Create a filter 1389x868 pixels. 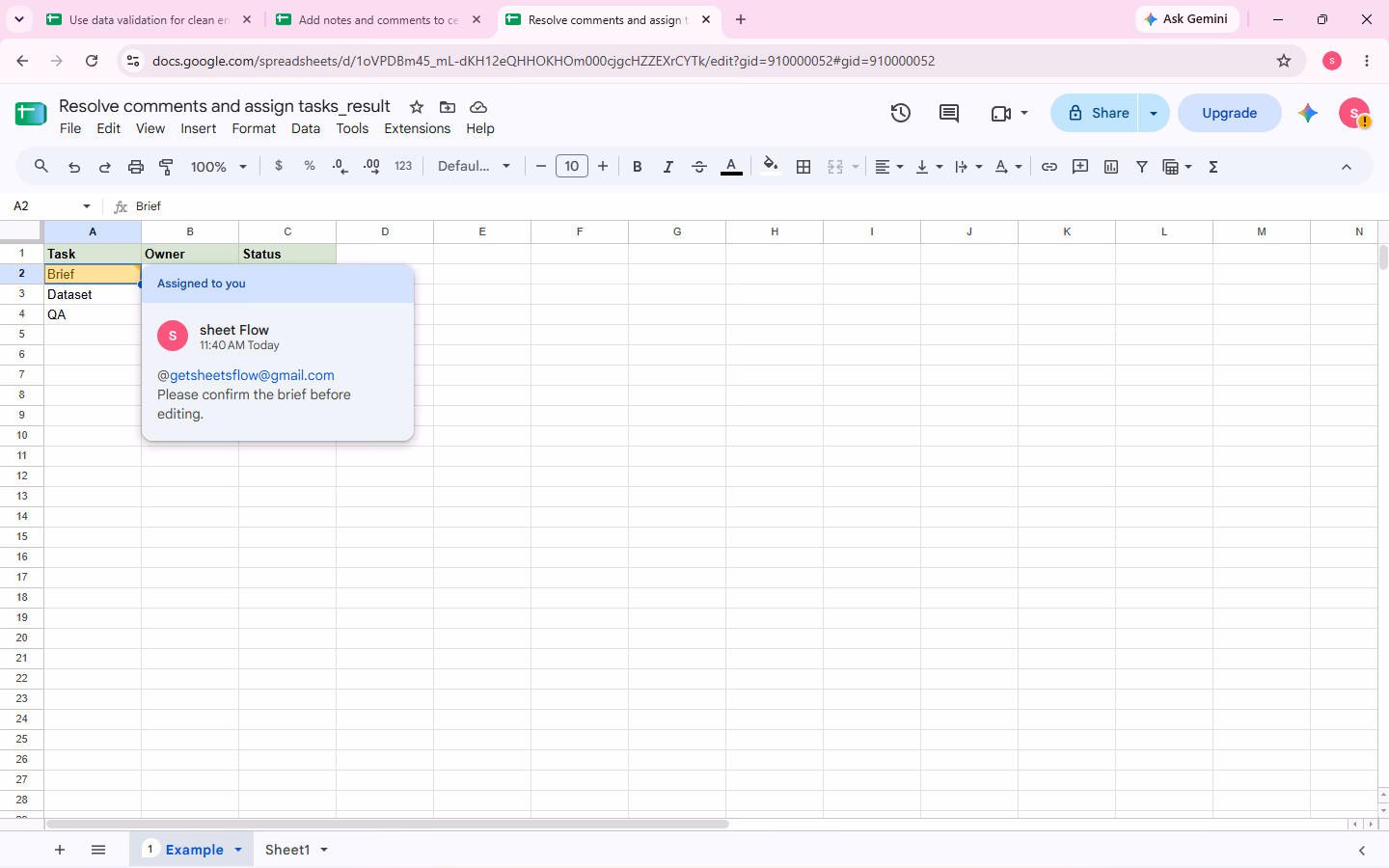1142,167
